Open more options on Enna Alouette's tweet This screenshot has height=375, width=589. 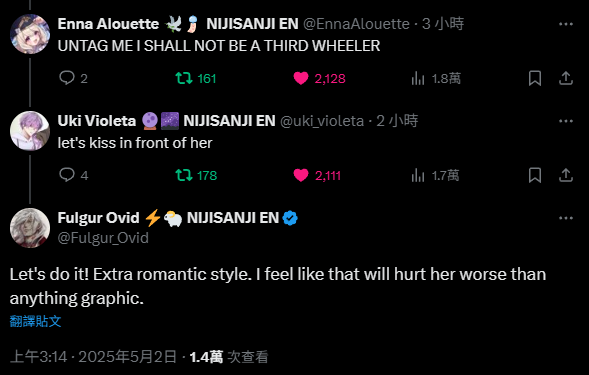[566, 24]
